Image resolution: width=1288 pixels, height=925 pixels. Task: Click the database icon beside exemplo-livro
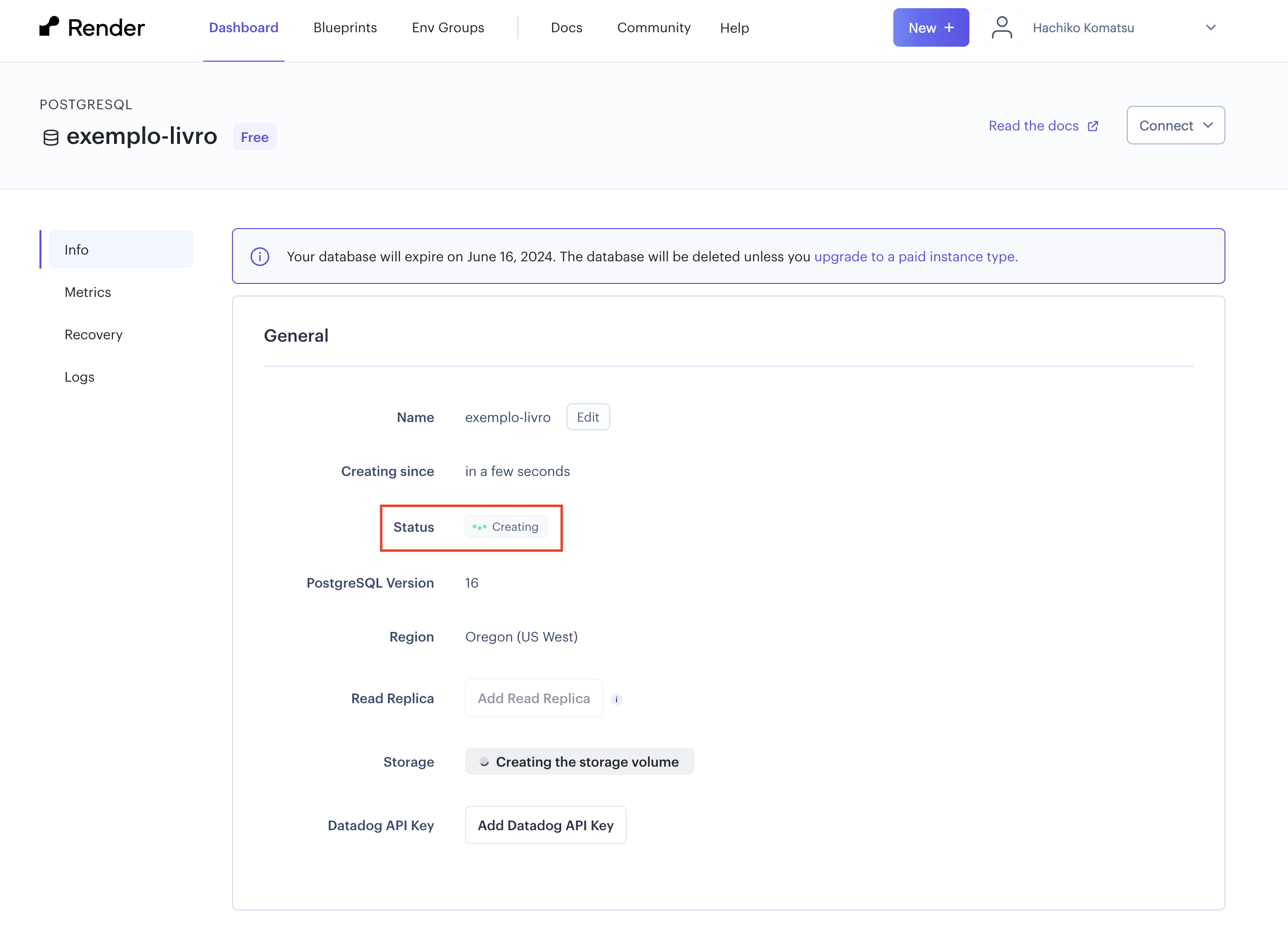point(51,138)
